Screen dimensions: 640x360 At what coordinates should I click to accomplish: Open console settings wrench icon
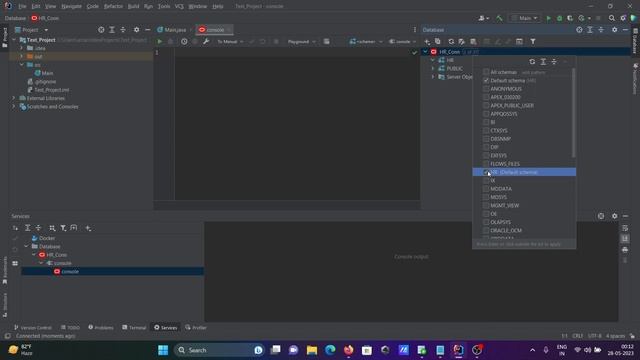coord(206,42)
